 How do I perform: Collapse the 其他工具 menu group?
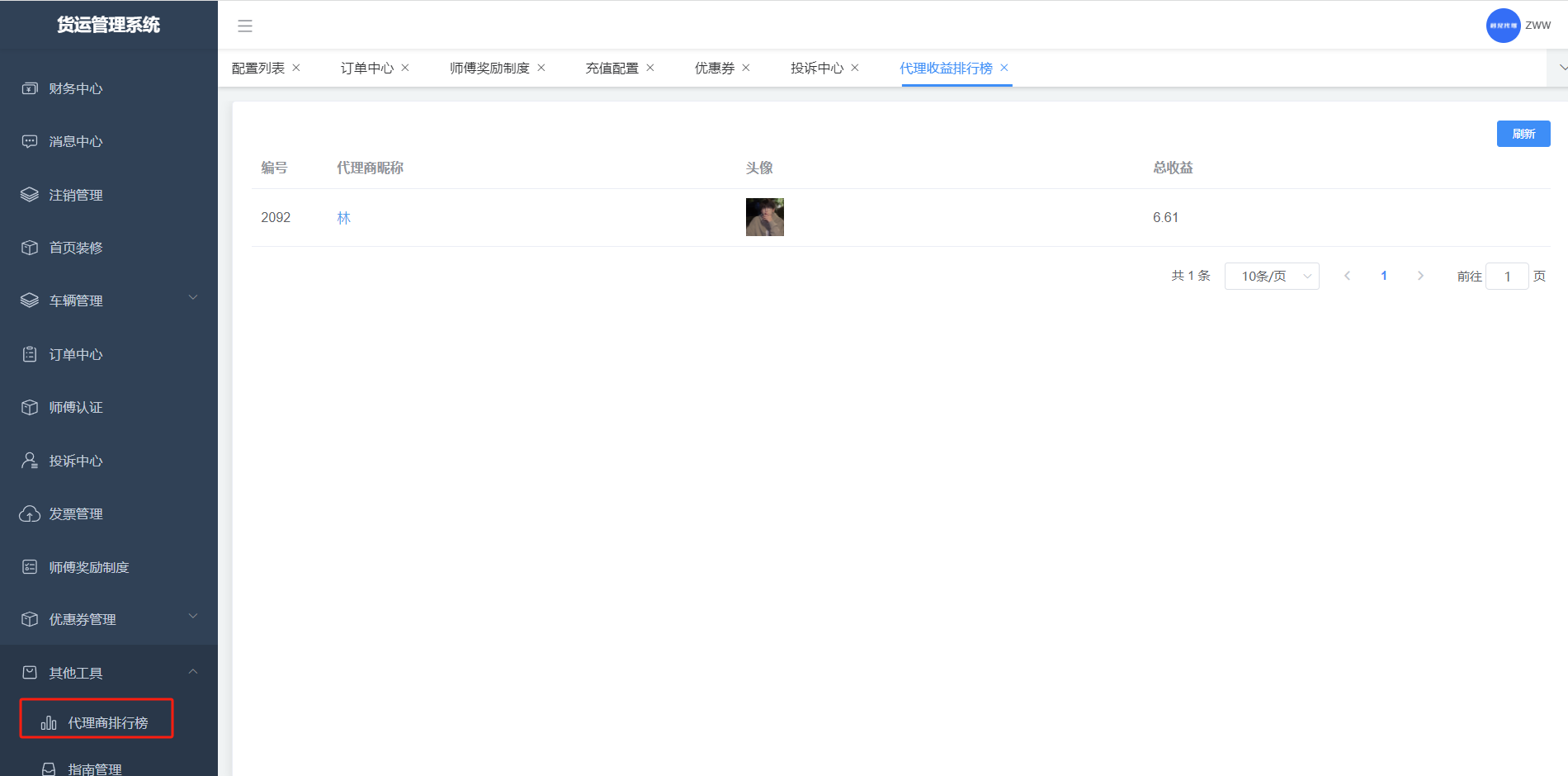tap(193, 671)
